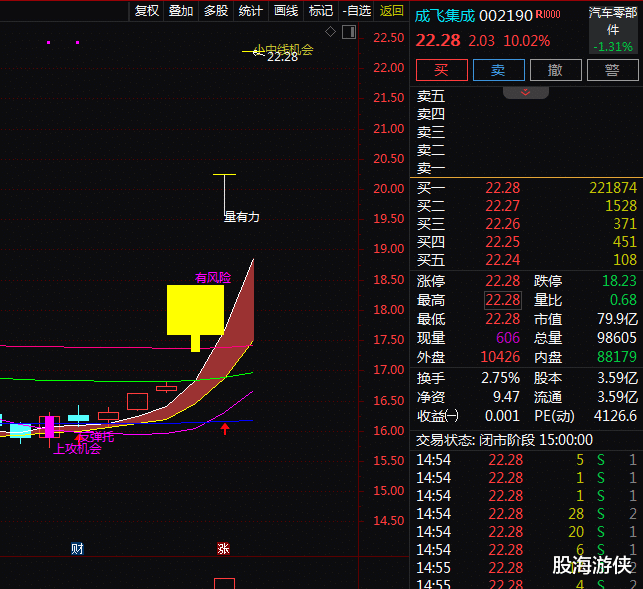Viewport: 643px width, 589px height.
Task: Click the 成飞集成 stock name
Action: tap(445, 16)
